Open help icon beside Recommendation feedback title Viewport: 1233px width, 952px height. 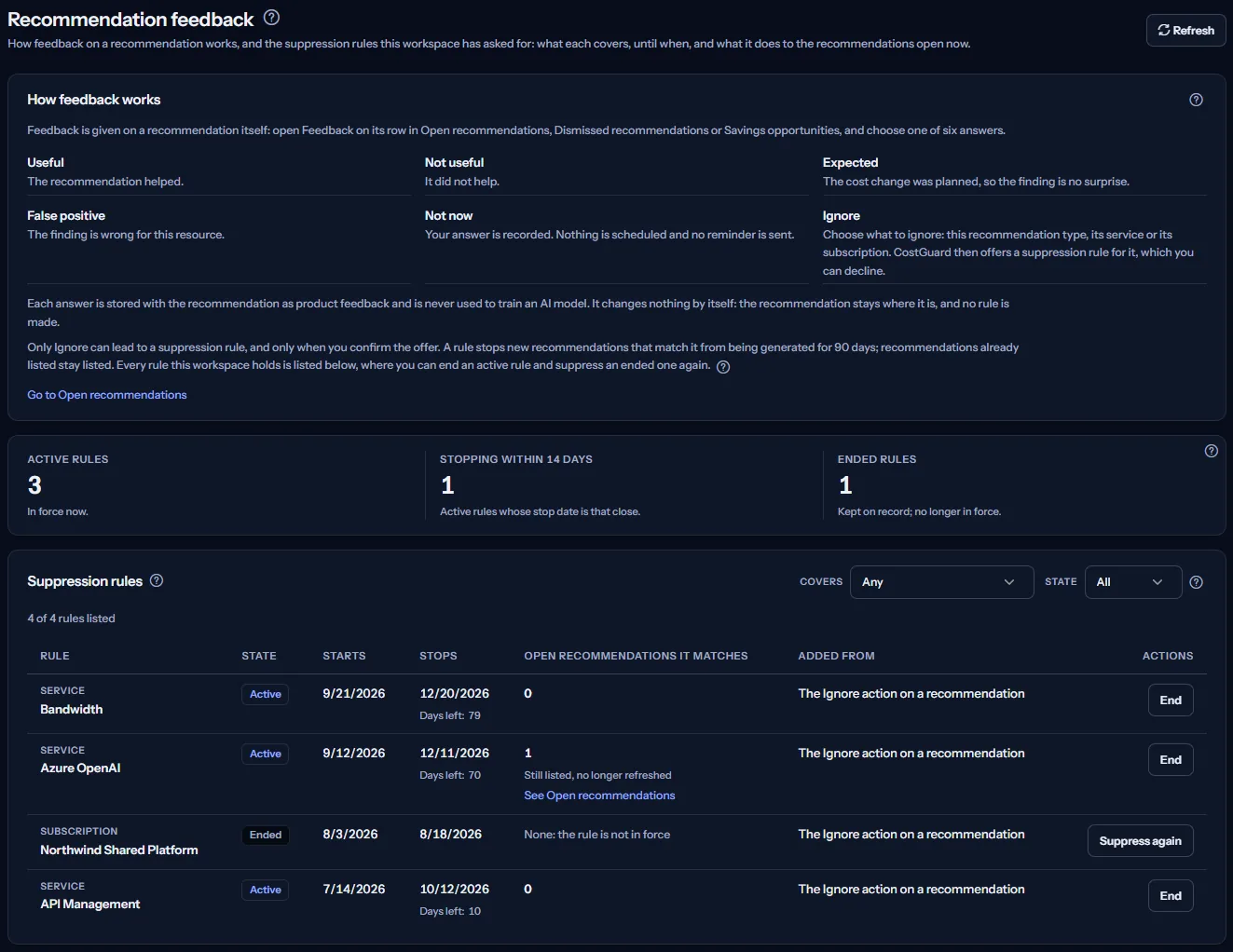(271, 17)
